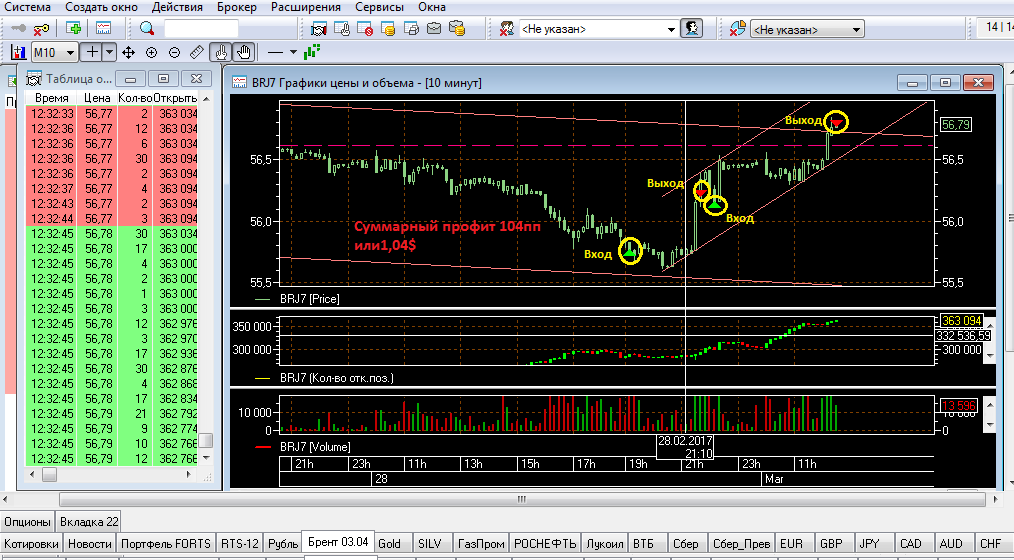Screen dimensions: 1014x560
Task: Open the Окна menu
Action: pyautogui.click(x=432, y=7)
